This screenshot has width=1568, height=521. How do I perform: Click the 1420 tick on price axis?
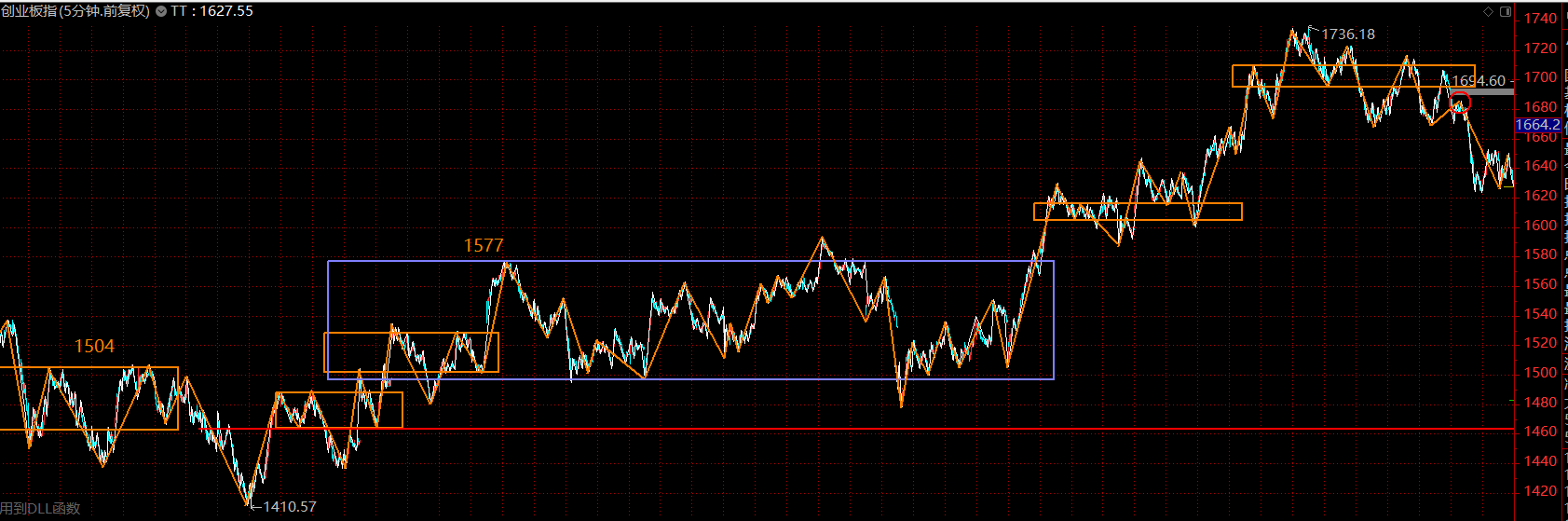pos(1540,490)
